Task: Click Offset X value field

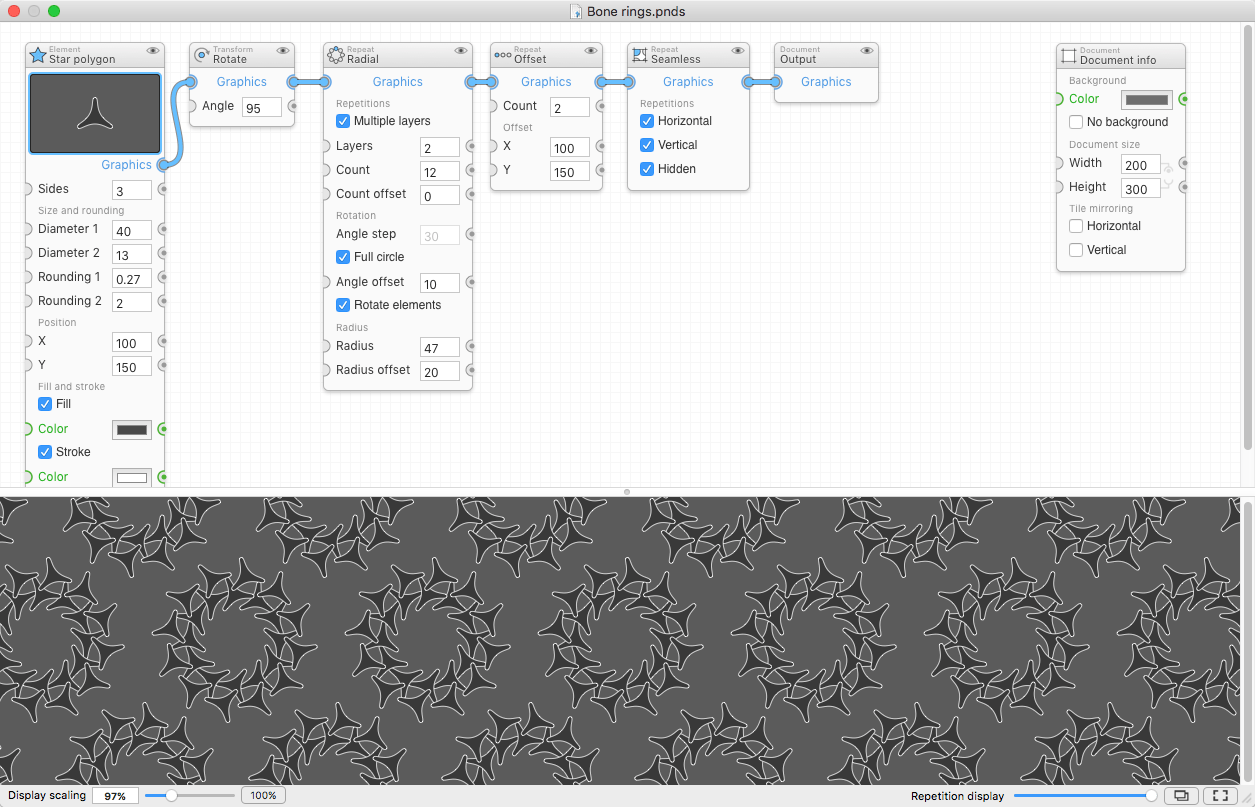Action: [x=570, y=148]
